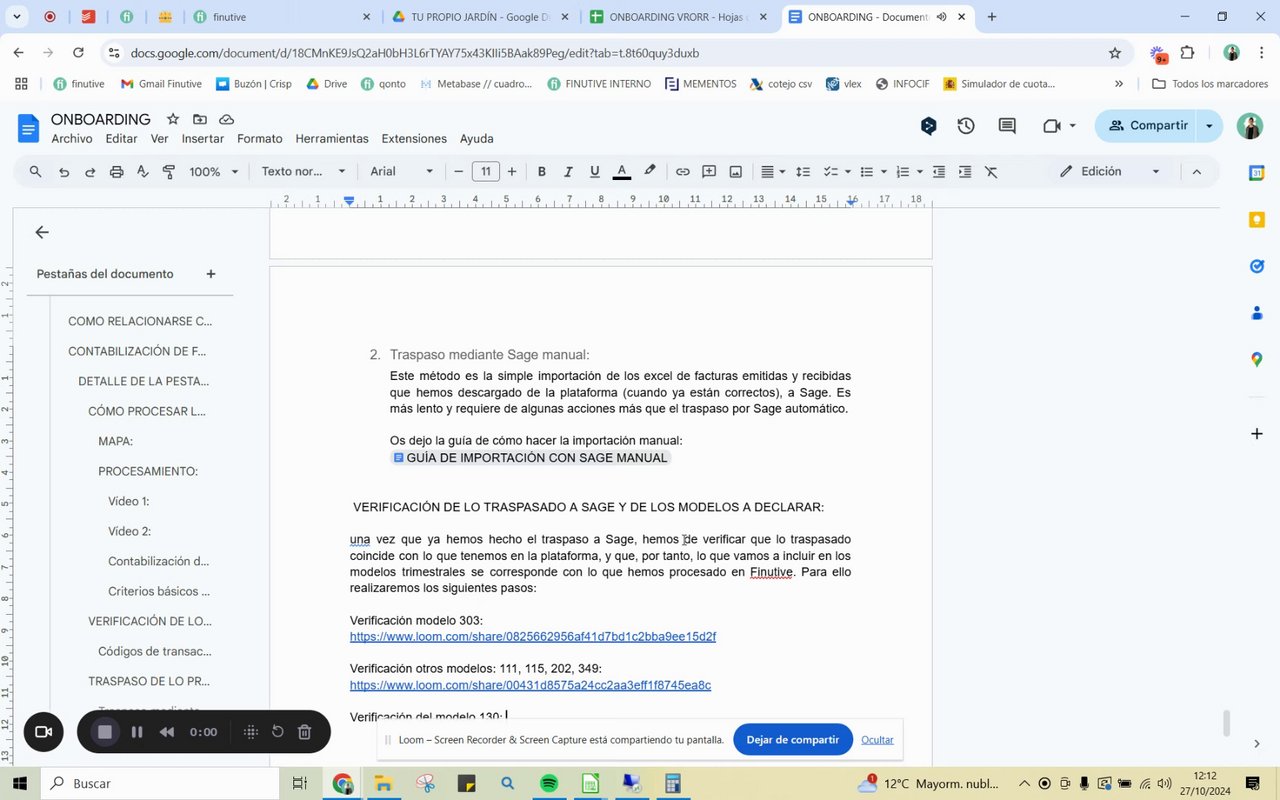Open the Herramientas menu
Screen dimensions: 1280x800
tap(332, 139)
